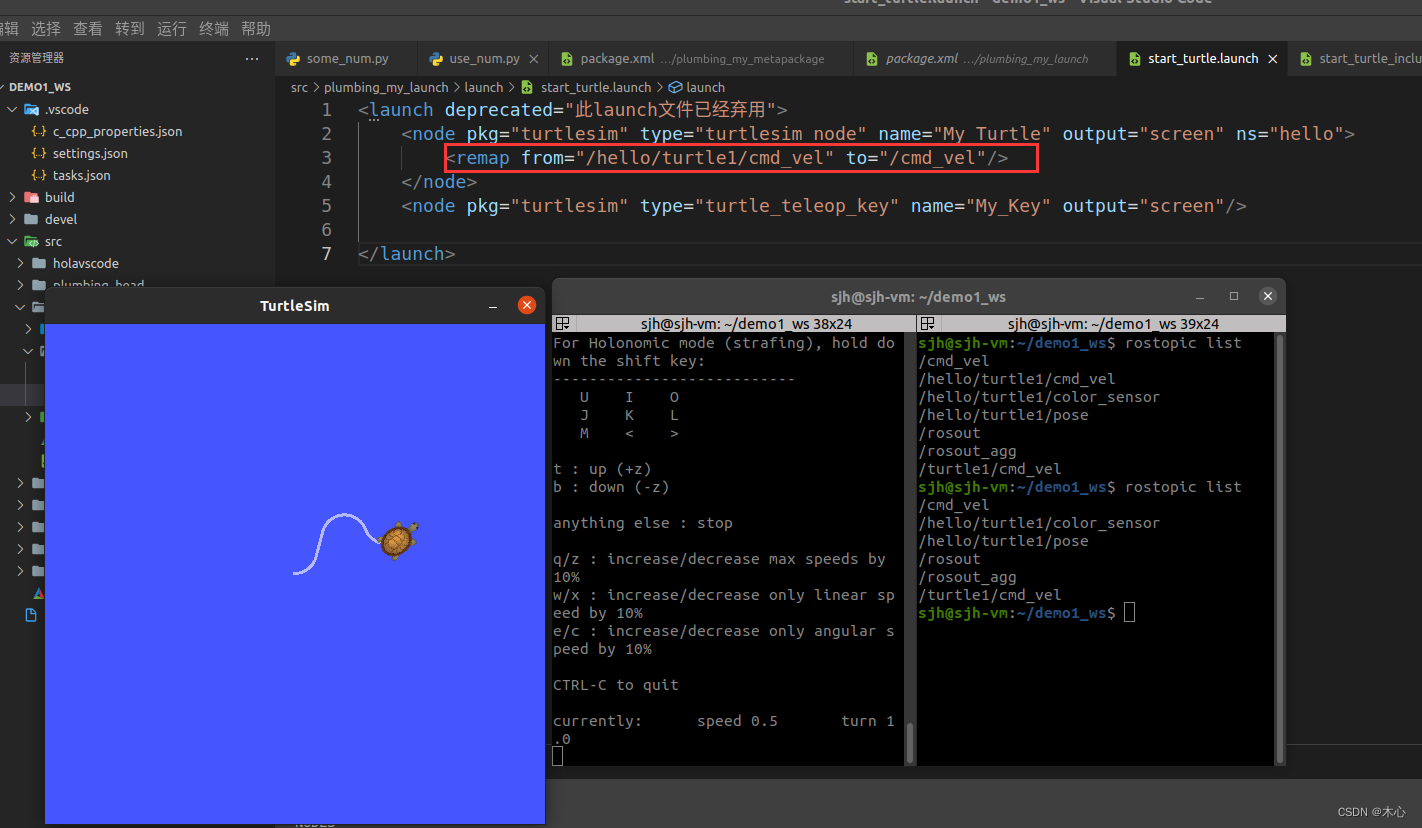The height and width of the screenshot is (828, 1422).
Task: Click plumbing_my_launch in the breadcrumb path
Action: [386, 88]
